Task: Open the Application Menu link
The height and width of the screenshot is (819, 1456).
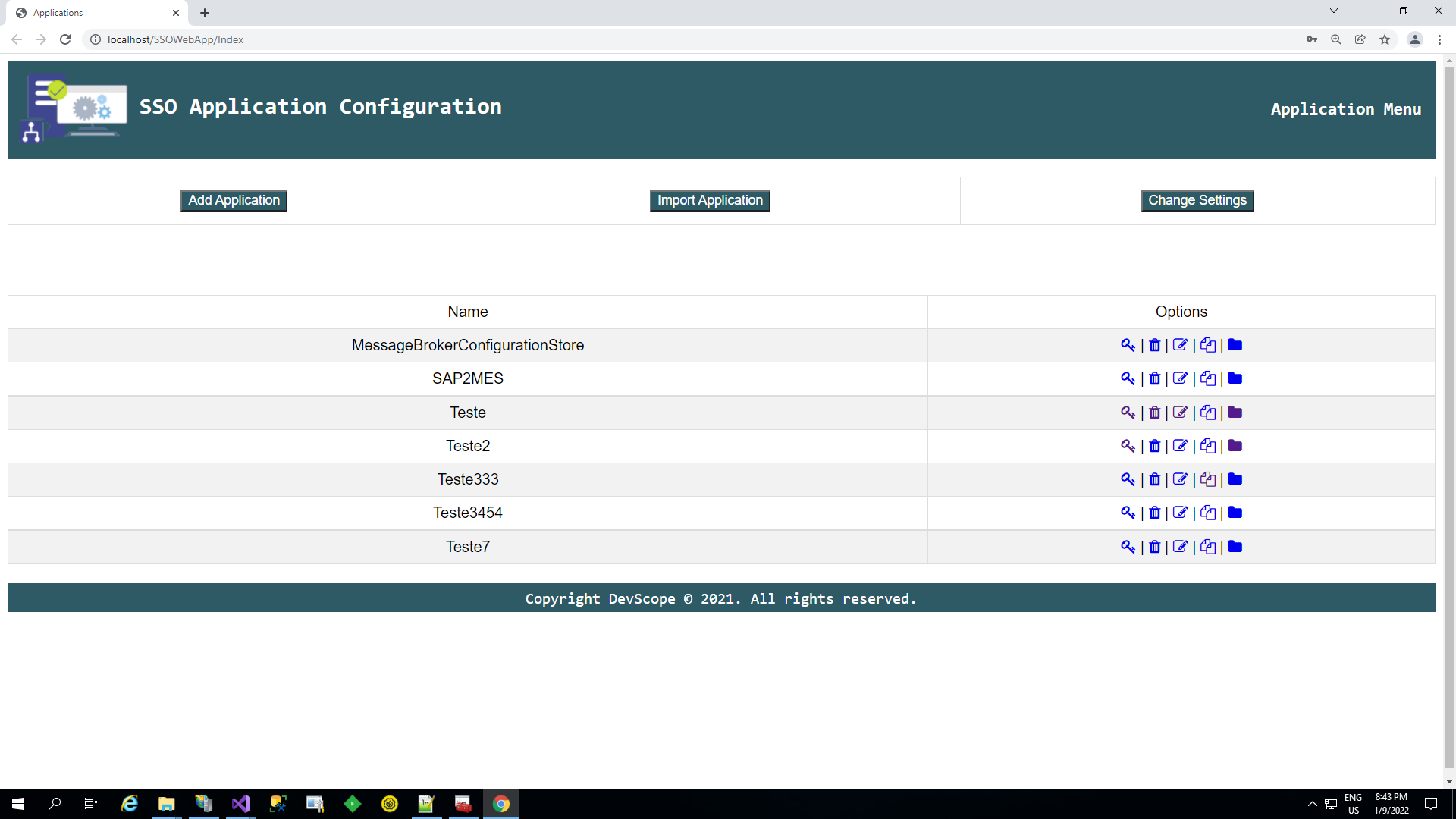Action: coord(1345,109)
